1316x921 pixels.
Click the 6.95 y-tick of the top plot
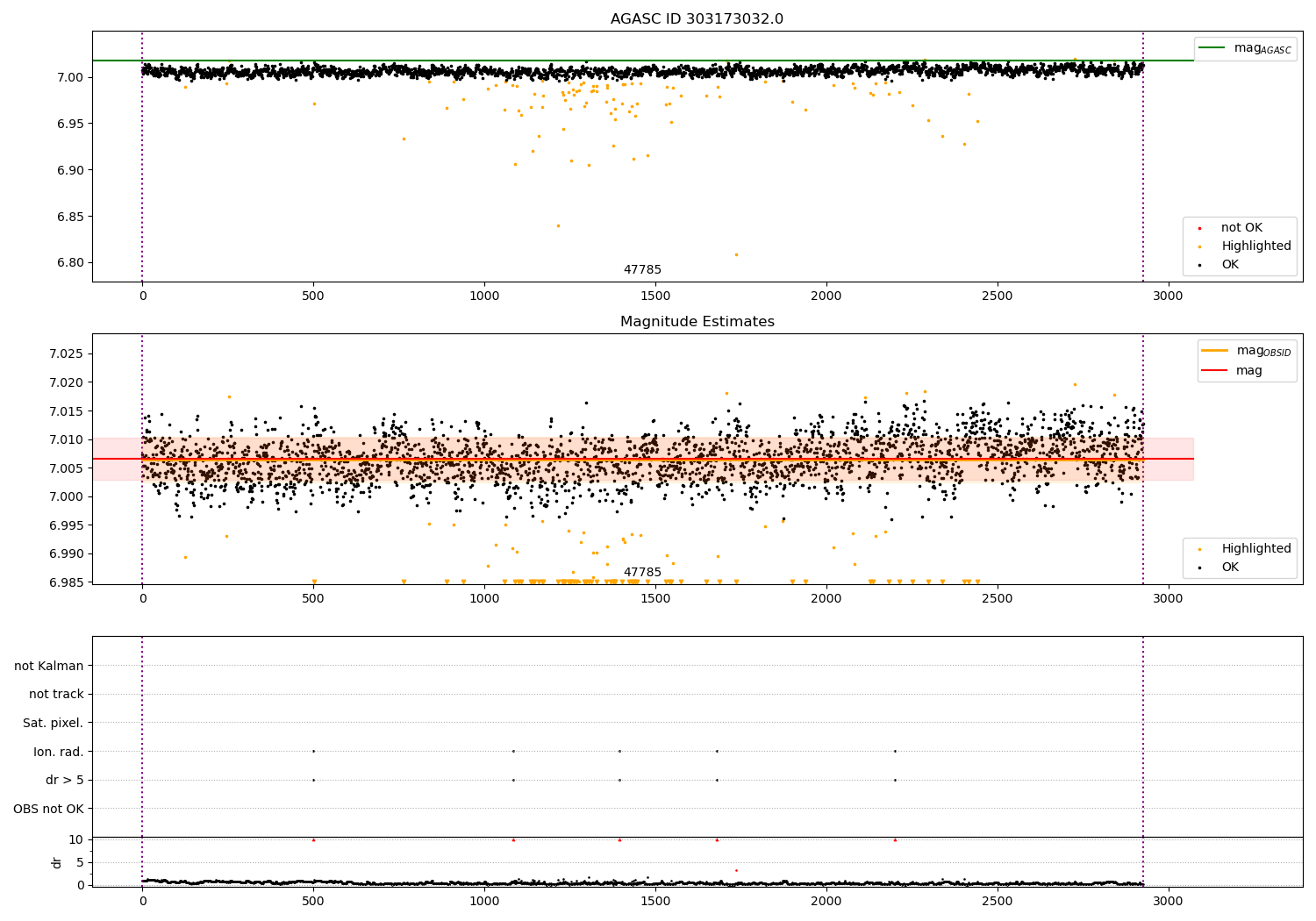[71, 124]
